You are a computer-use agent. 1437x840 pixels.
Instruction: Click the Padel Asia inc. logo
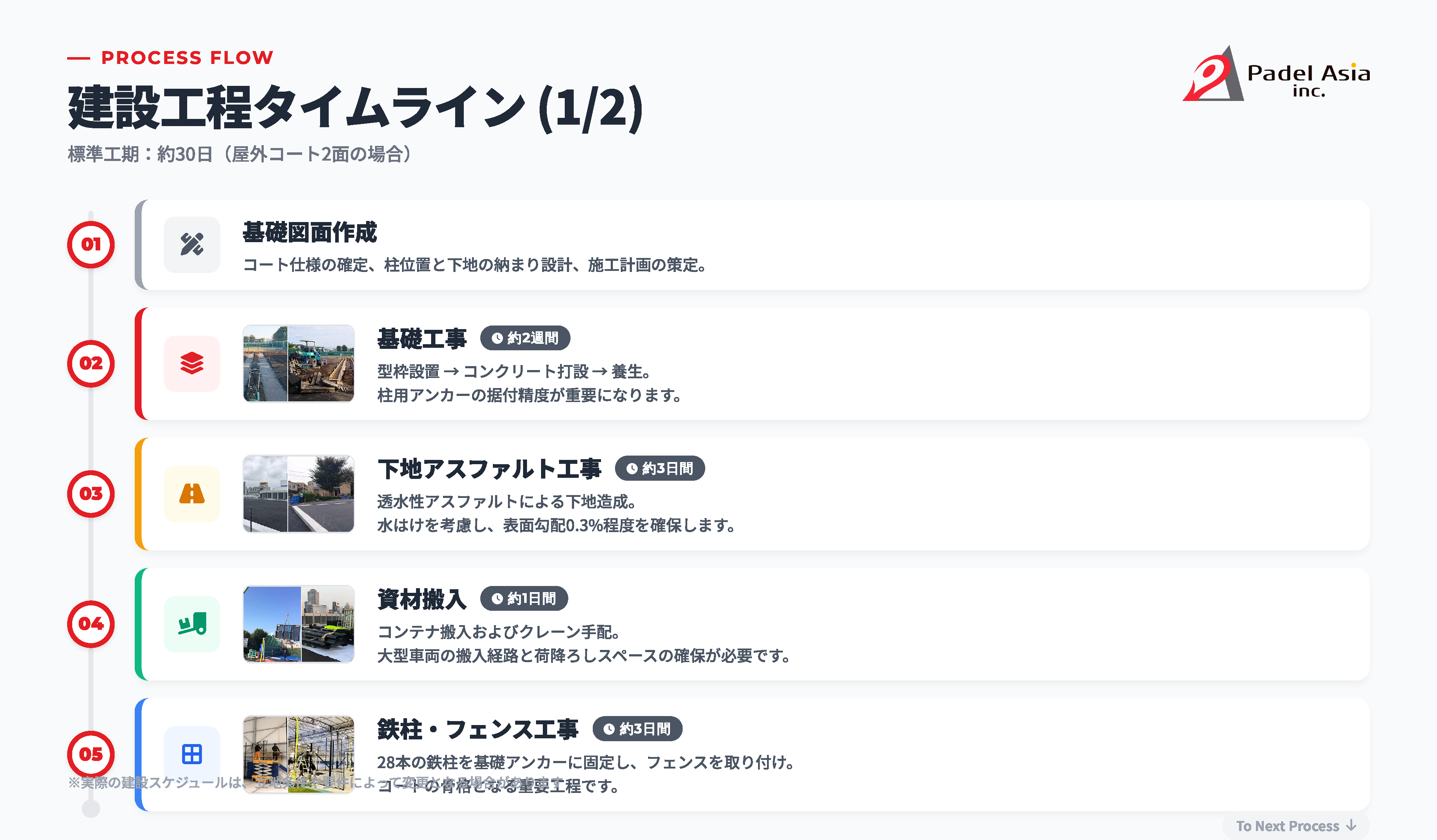click(1276, 75)
